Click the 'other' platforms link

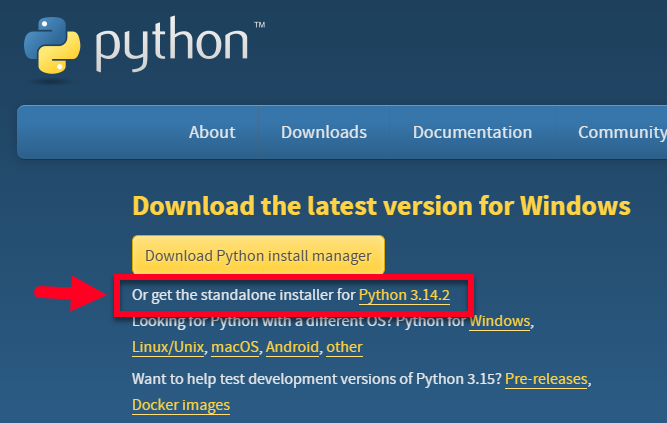pyautogui.click(x=344, y=347)
